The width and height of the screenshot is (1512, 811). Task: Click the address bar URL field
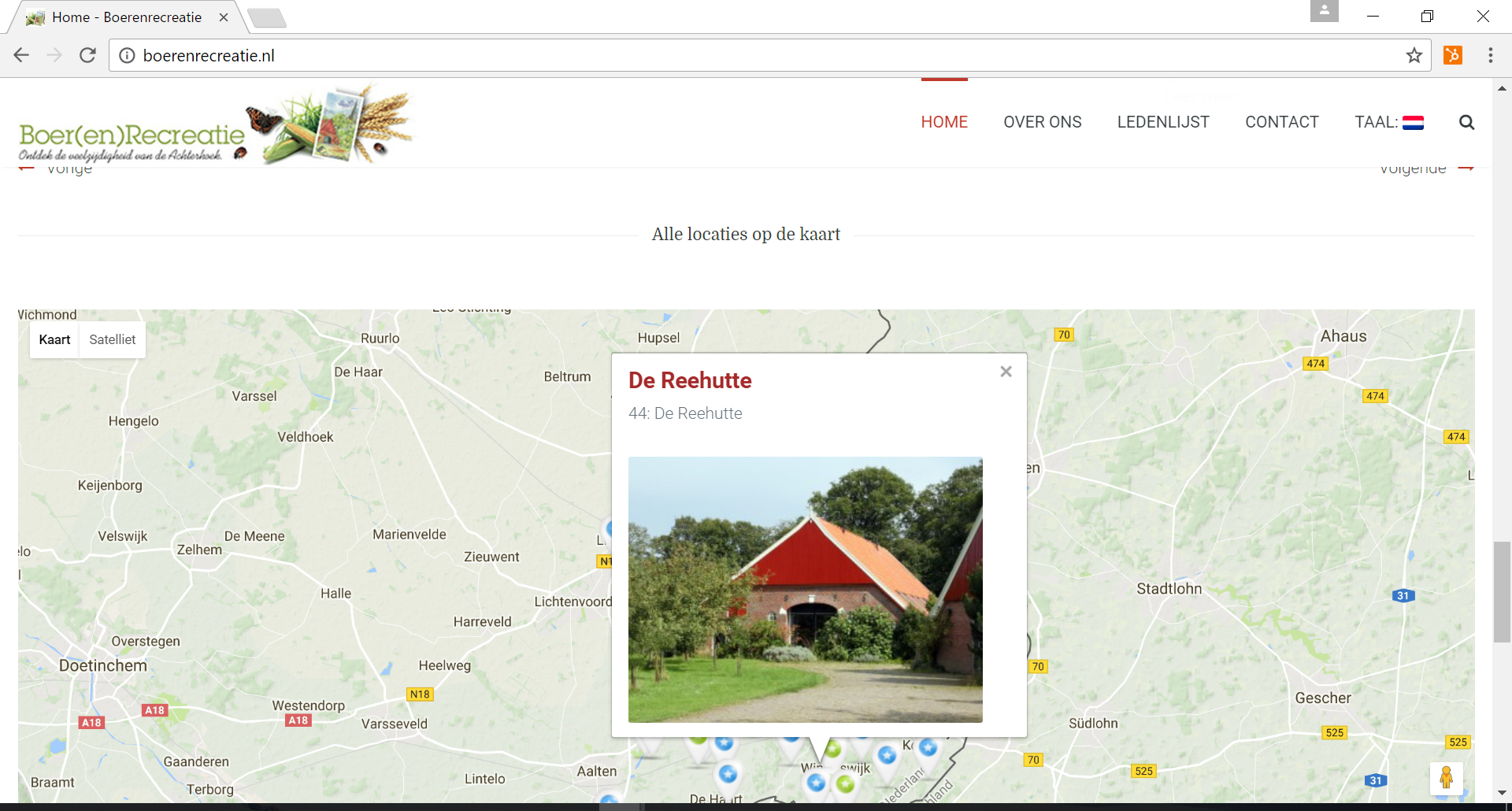[709, 55]
